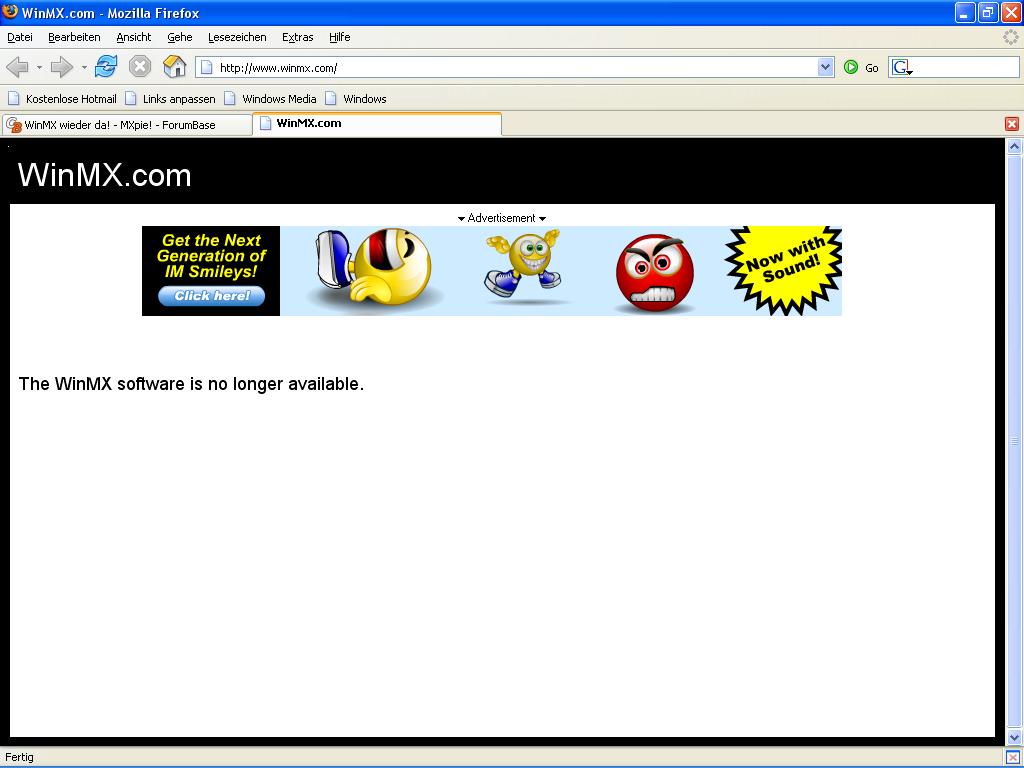Open the Datei menu
Viewport: 1024px width, 768px height.
click(x=20, y=37)
